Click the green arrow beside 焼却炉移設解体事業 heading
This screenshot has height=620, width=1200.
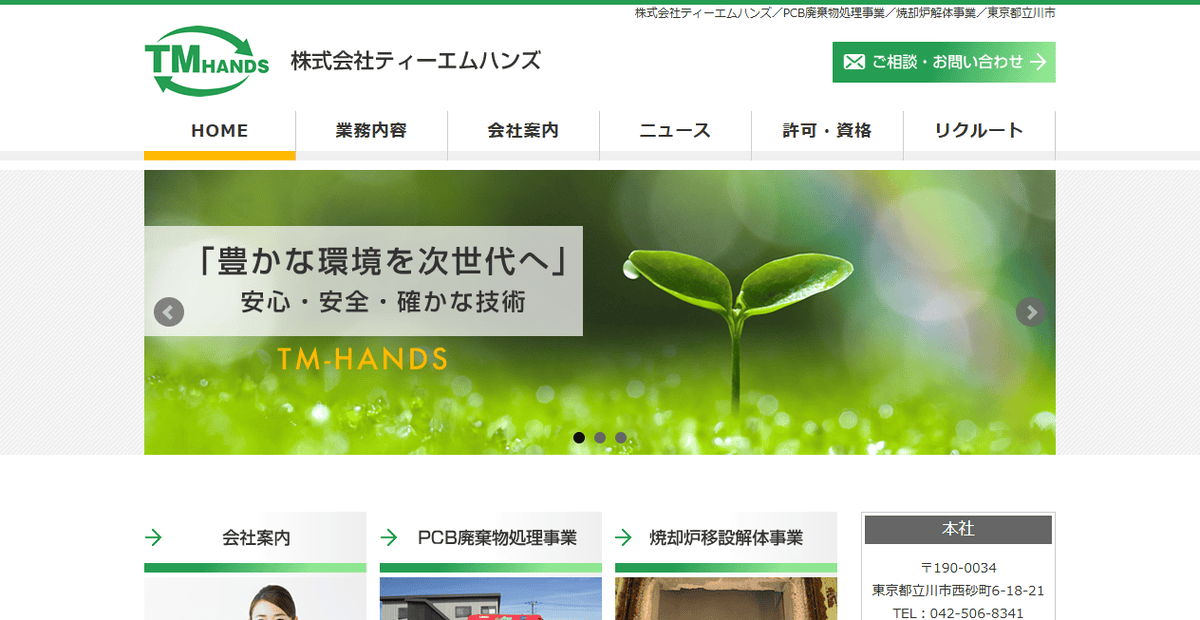click(626, 537)
